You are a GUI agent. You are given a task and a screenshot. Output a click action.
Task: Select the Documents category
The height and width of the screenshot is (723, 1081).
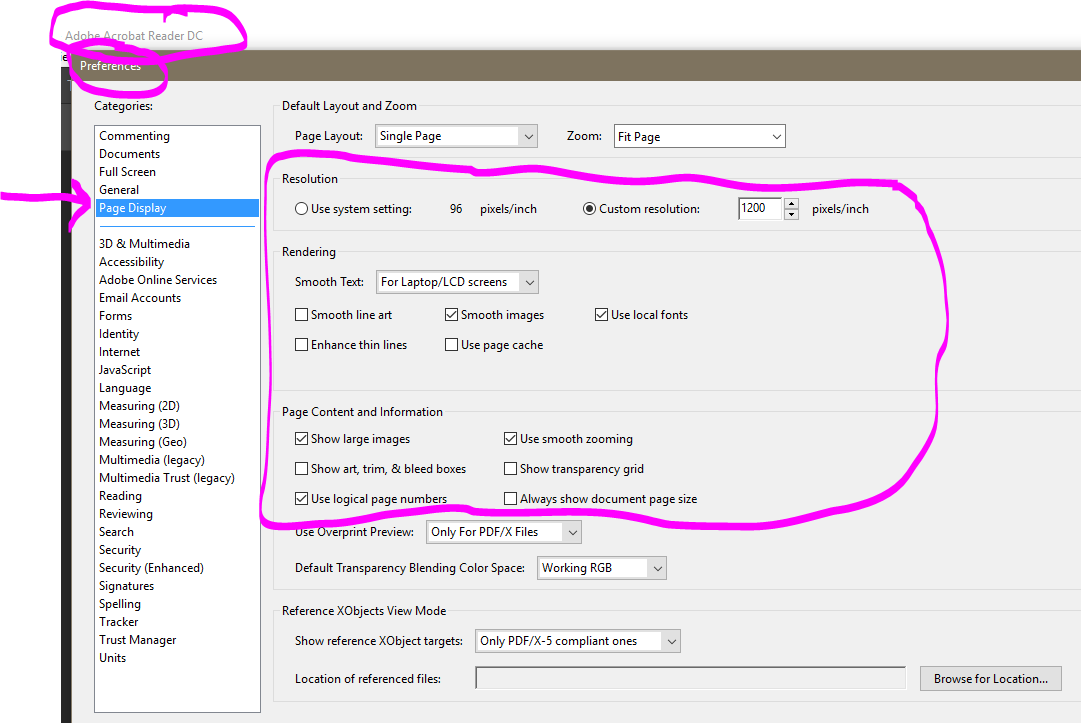click(x=130, y=154)
